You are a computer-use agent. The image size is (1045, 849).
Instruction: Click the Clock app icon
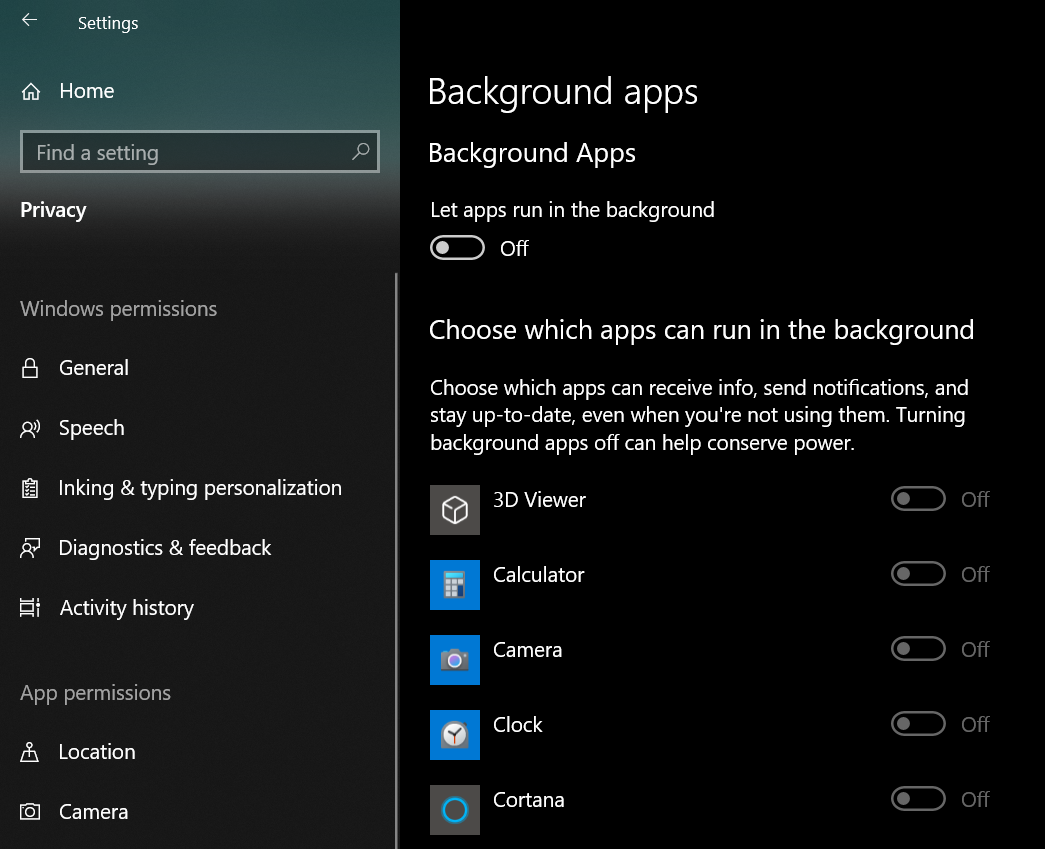point(455,735)
